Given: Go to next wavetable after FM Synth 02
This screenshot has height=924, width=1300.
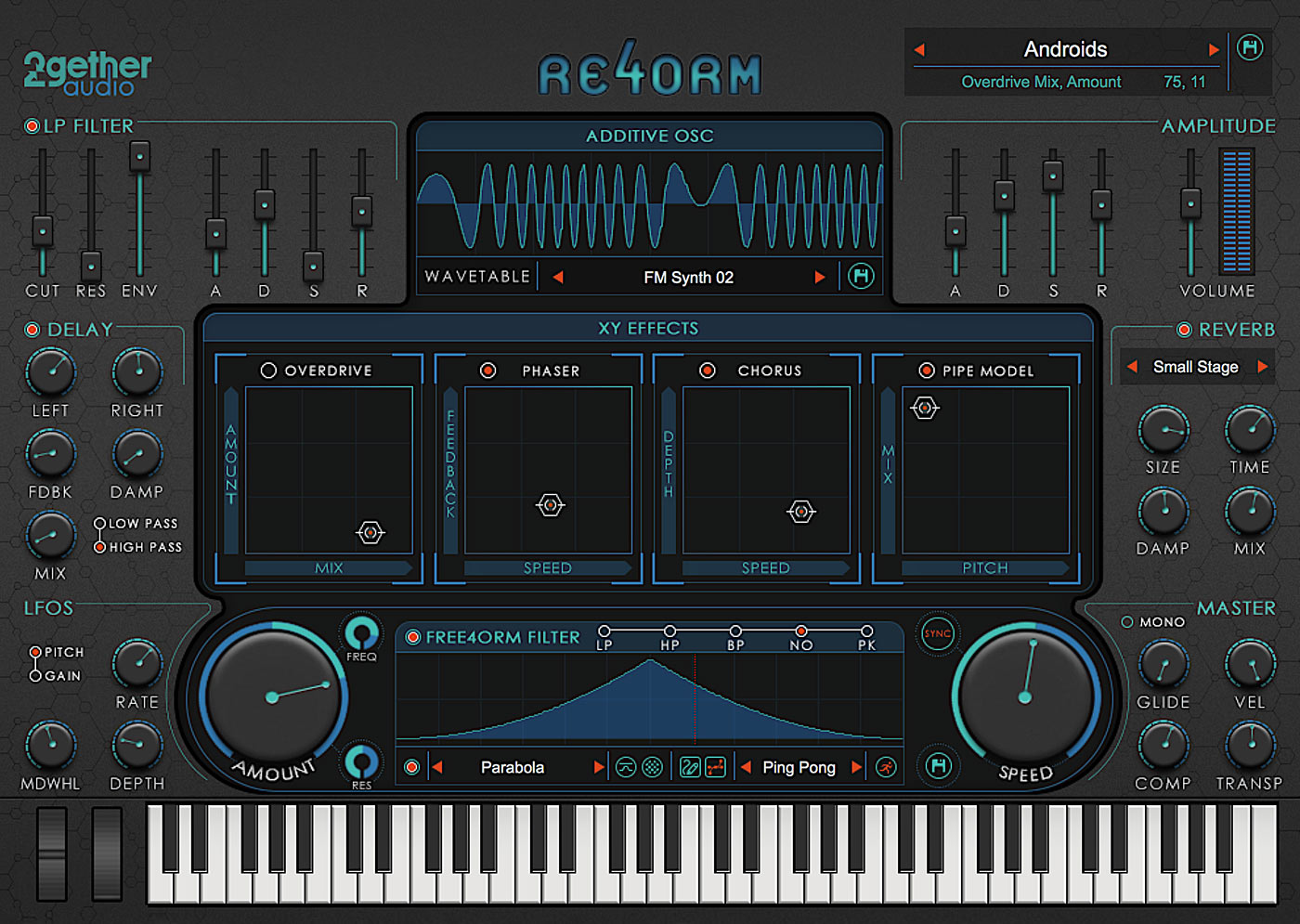Looking at the screenshot, I should [x=819, y=277].
